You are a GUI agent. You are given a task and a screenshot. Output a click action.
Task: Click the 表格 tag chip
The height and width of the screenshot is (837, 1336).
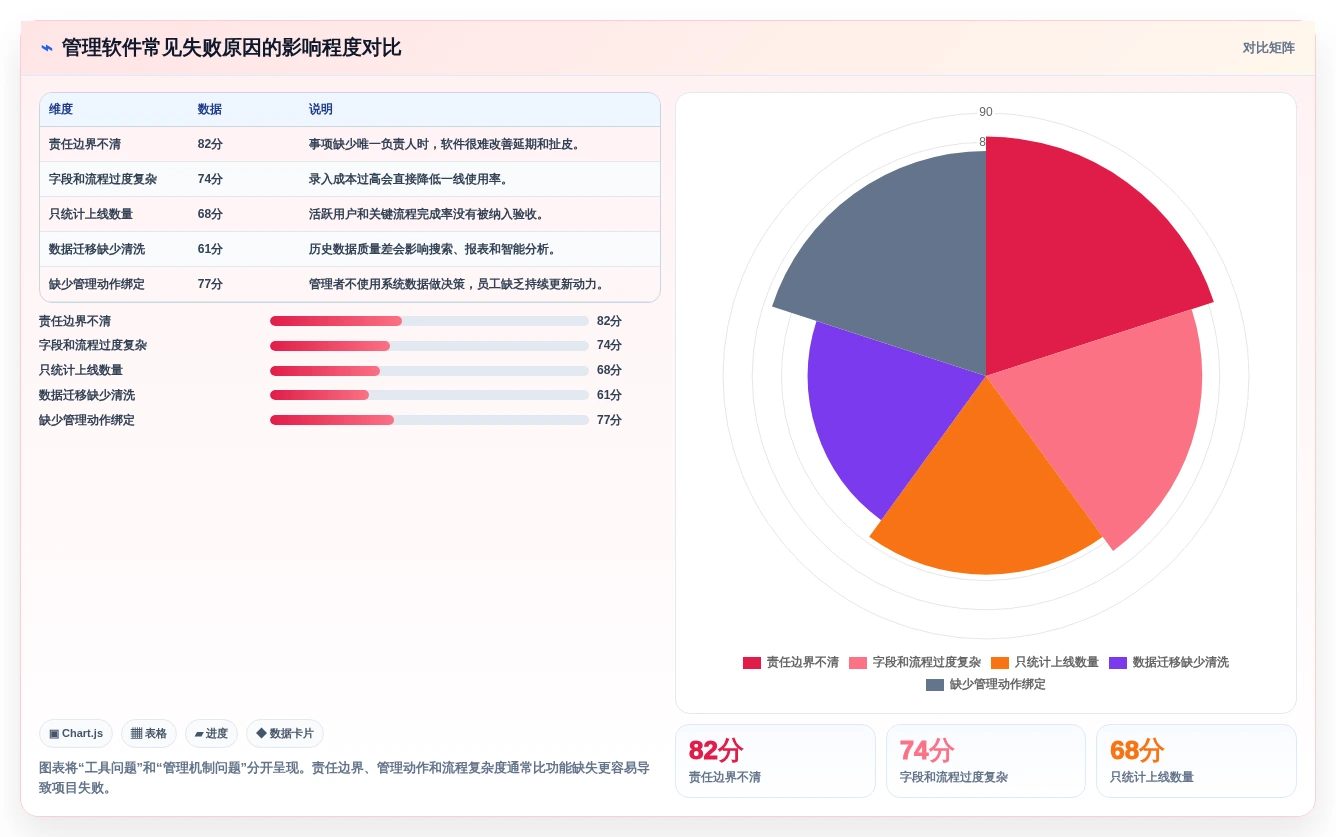point(149,733)
